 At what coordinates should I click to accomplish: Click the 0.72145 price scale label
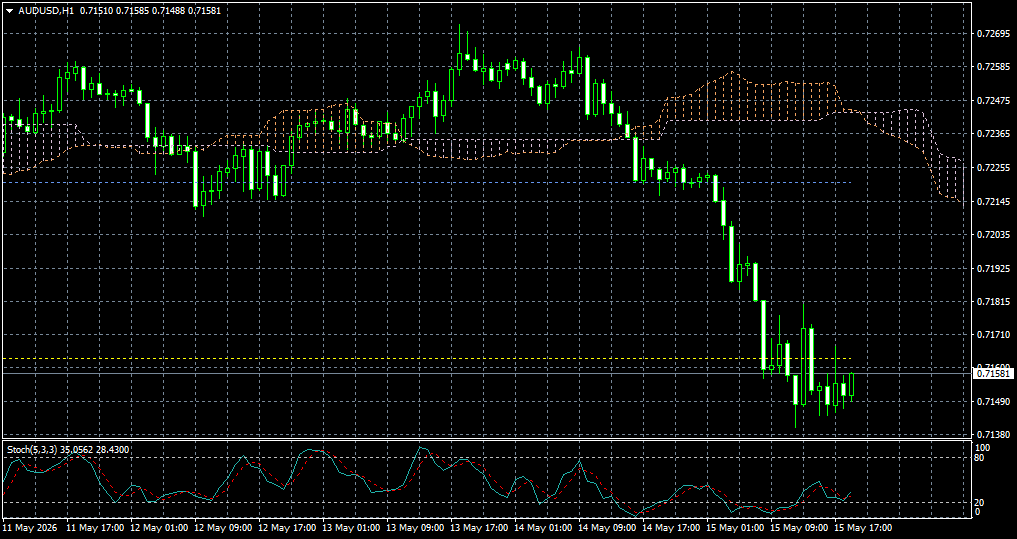[993, 201]
